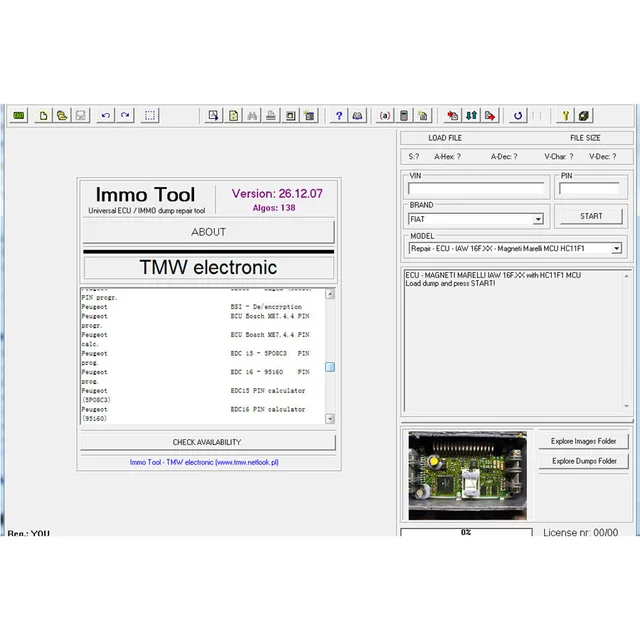Click the LOAD FILE header label
This screenshot has width=640, height=640.
[445, 138]
